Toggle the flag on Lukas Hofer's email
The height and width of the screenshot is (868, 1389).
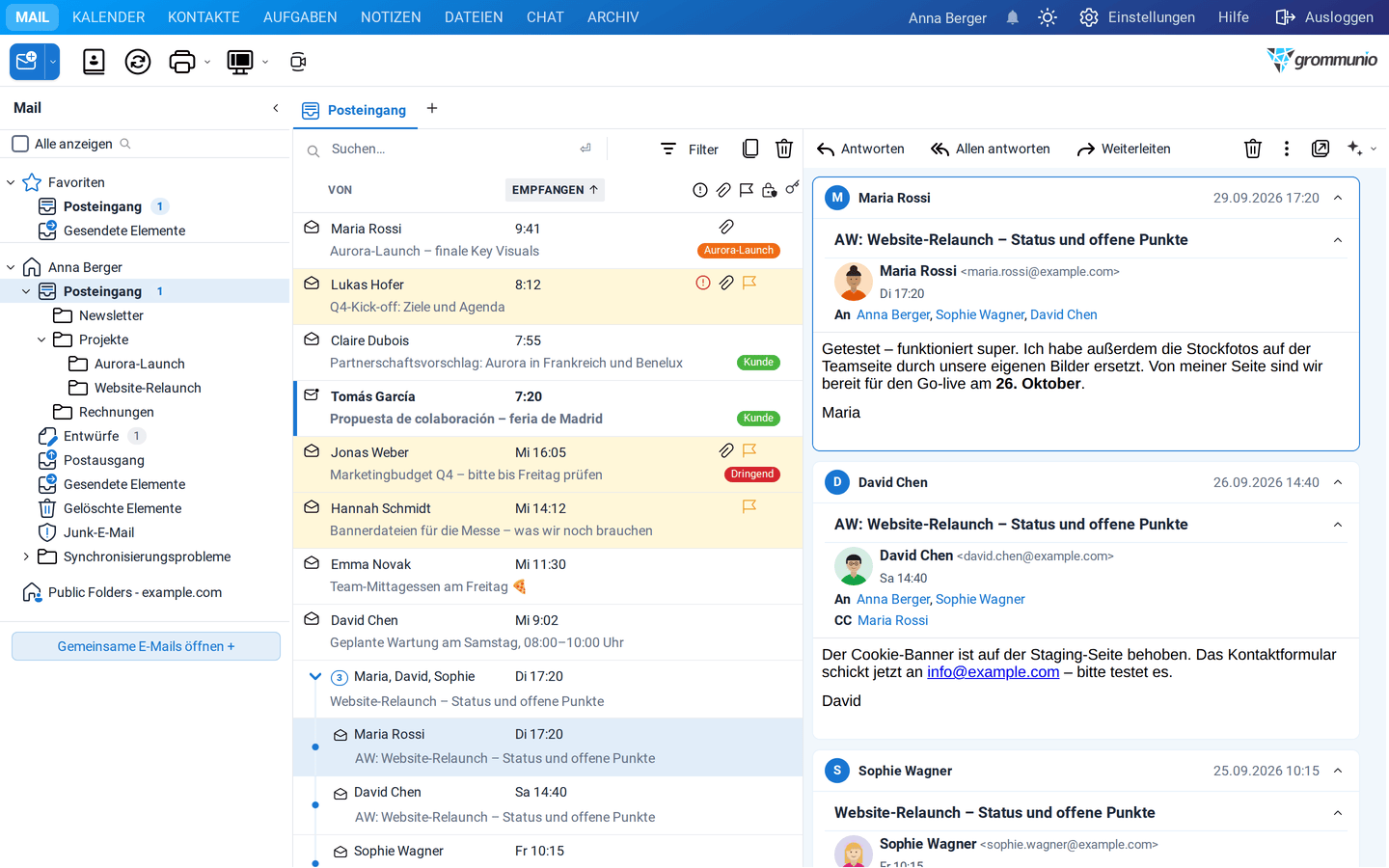point(749,283)
